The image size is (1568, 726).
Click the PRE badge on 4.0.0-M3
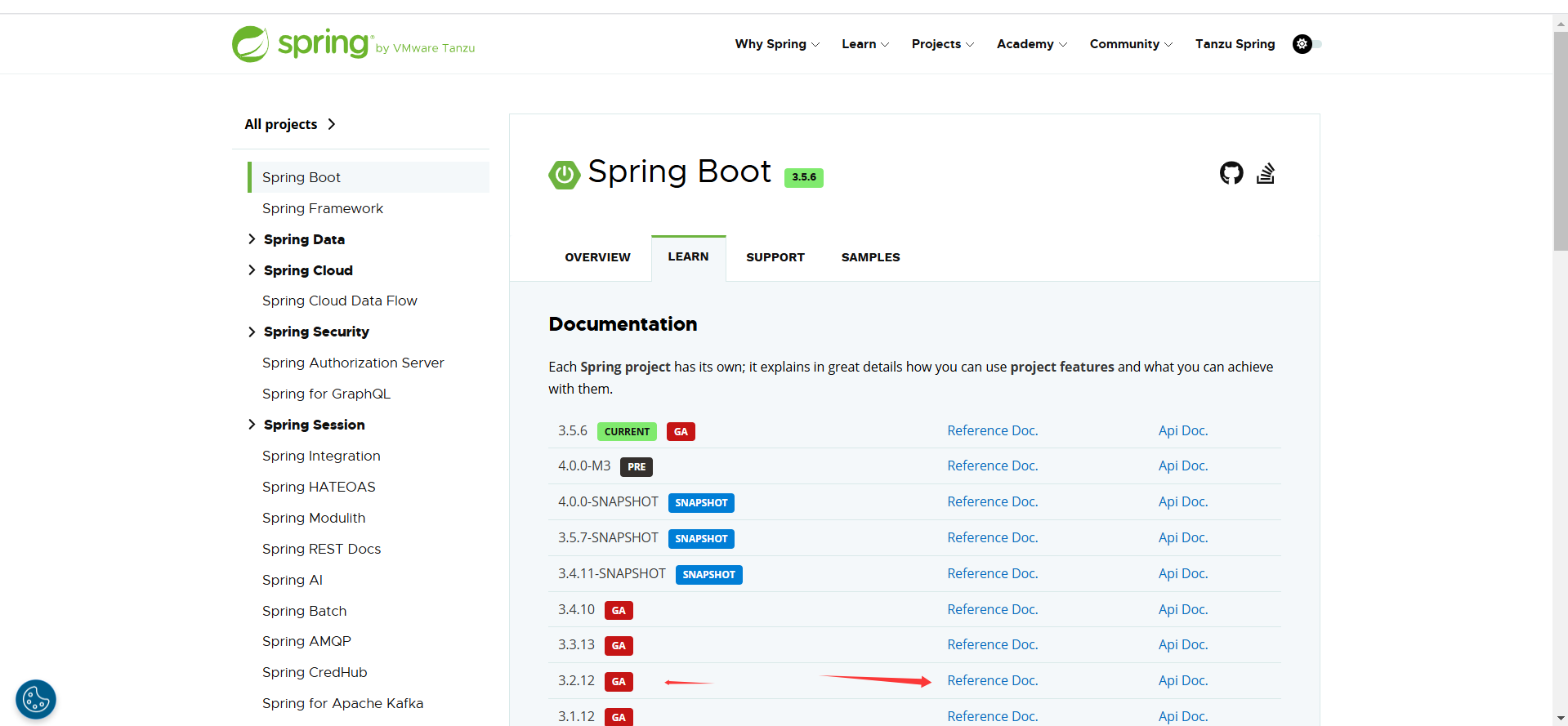637,467
